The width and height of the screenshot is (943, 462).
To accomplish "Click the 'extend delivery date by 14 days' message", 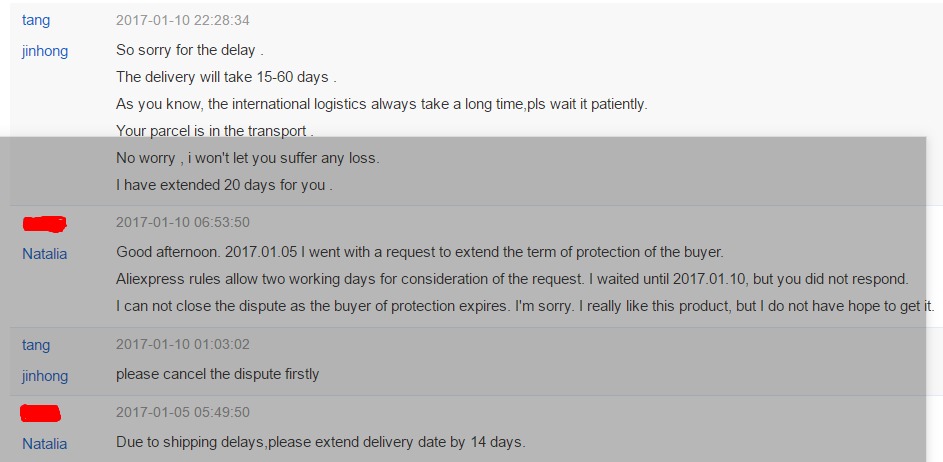I will pos(321,442).
